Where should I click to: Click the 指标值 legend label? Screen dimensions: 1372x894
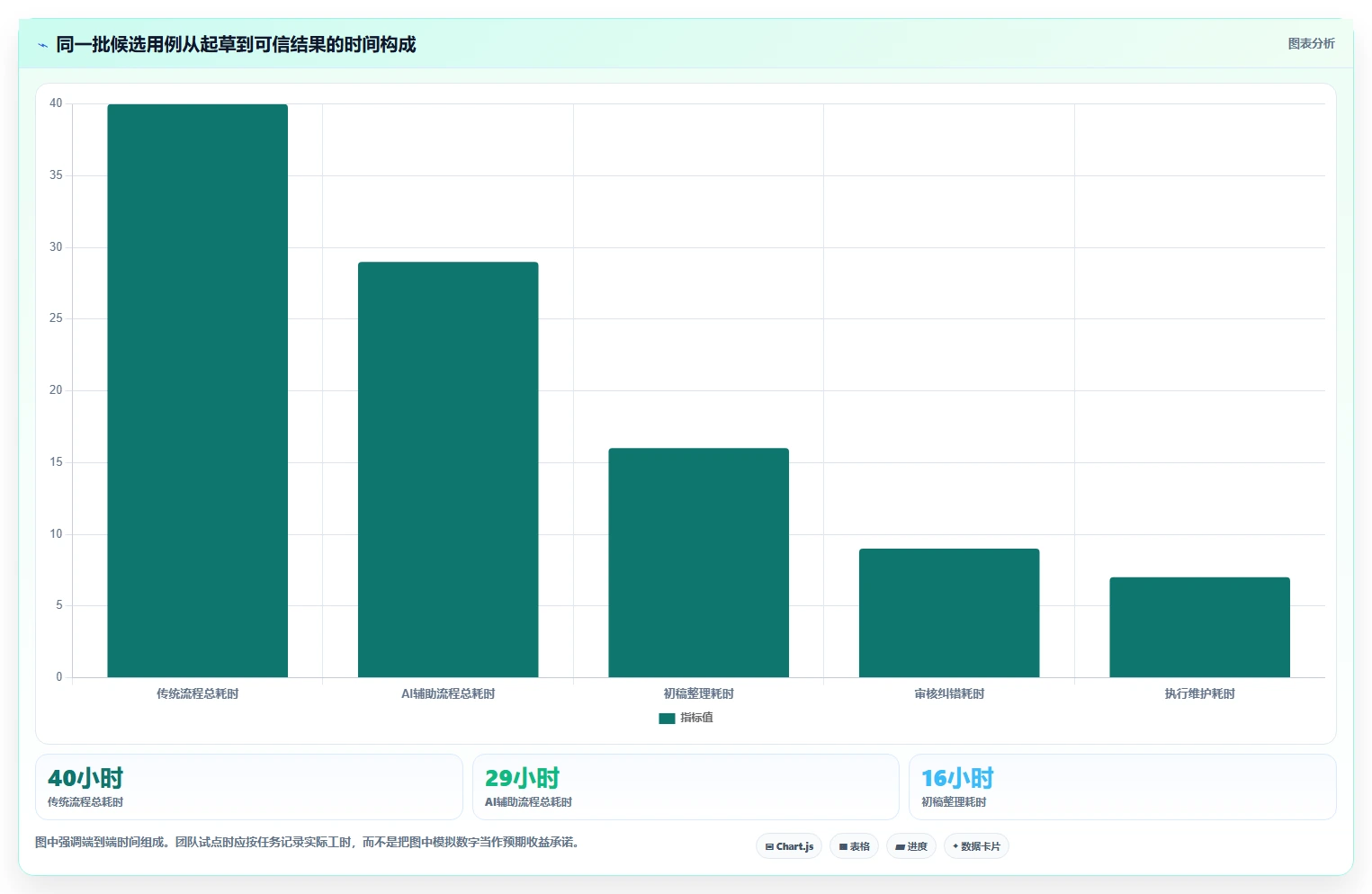pyautogui.click(x=696, y=718)
